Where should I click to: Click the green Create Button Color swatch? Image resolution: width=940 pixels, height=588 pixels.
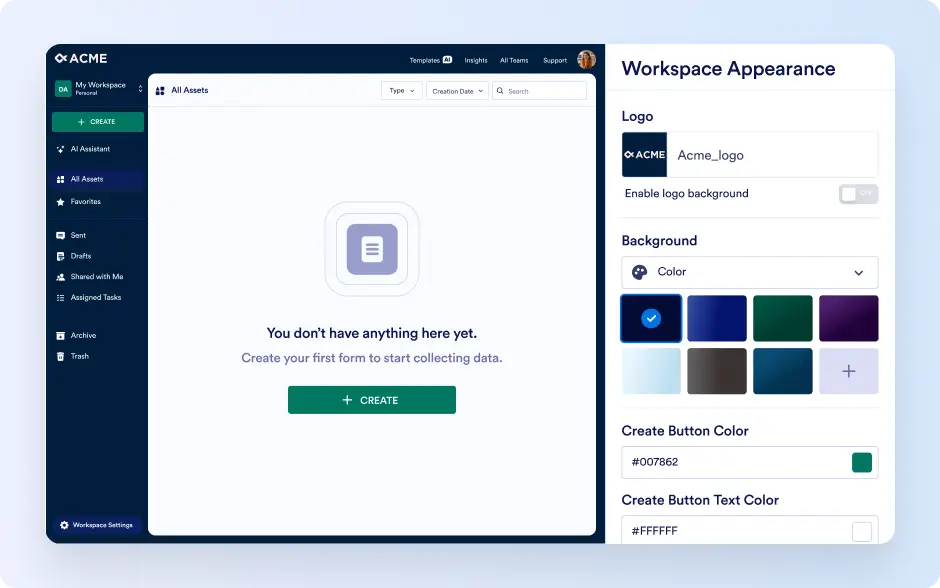(x=861, y=462)
